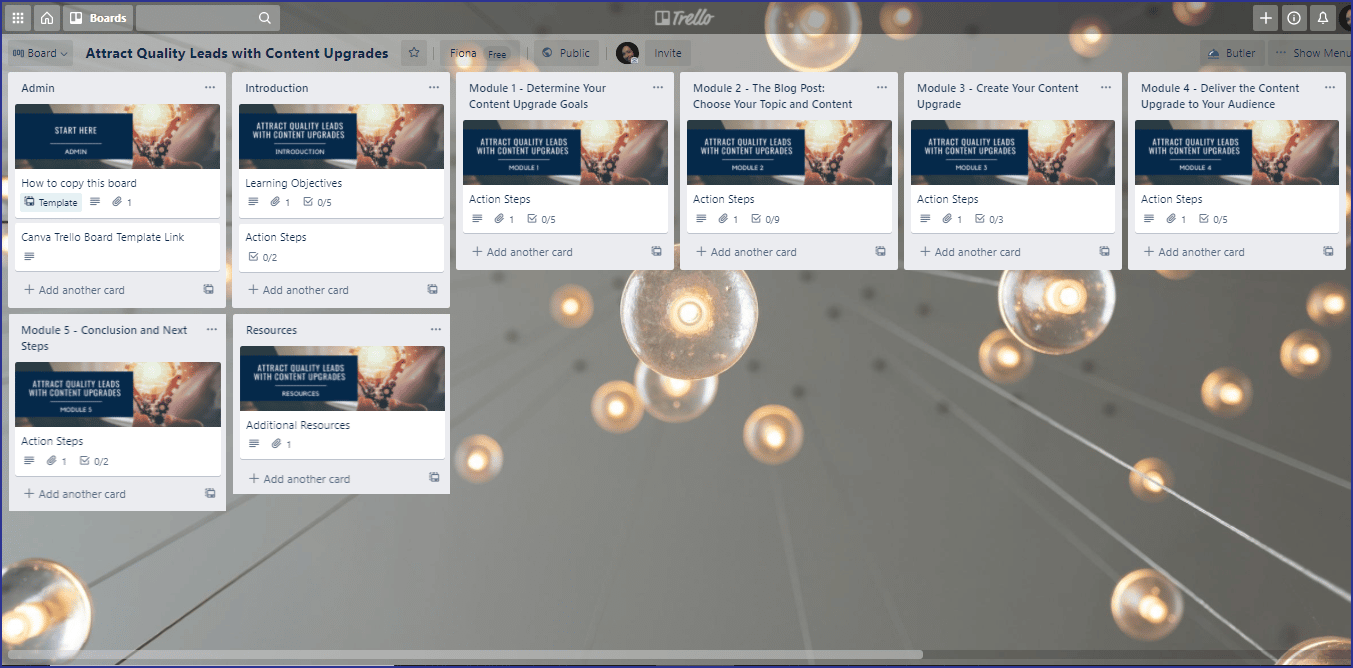Image resolution: width=1353 pixels, height=668 pixels.
Task: Add another card in Module 5 list
Action: click(76, 494)
